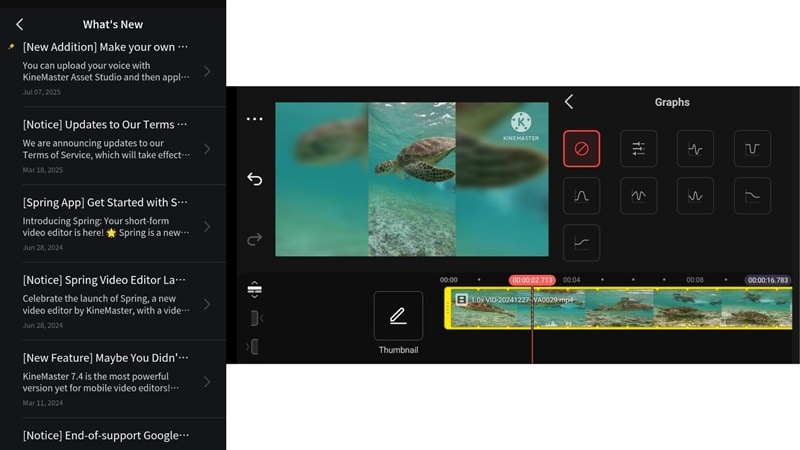This screenshot has height=450, width=800.
Task: Click the turtle video preview
Action: 412,179
